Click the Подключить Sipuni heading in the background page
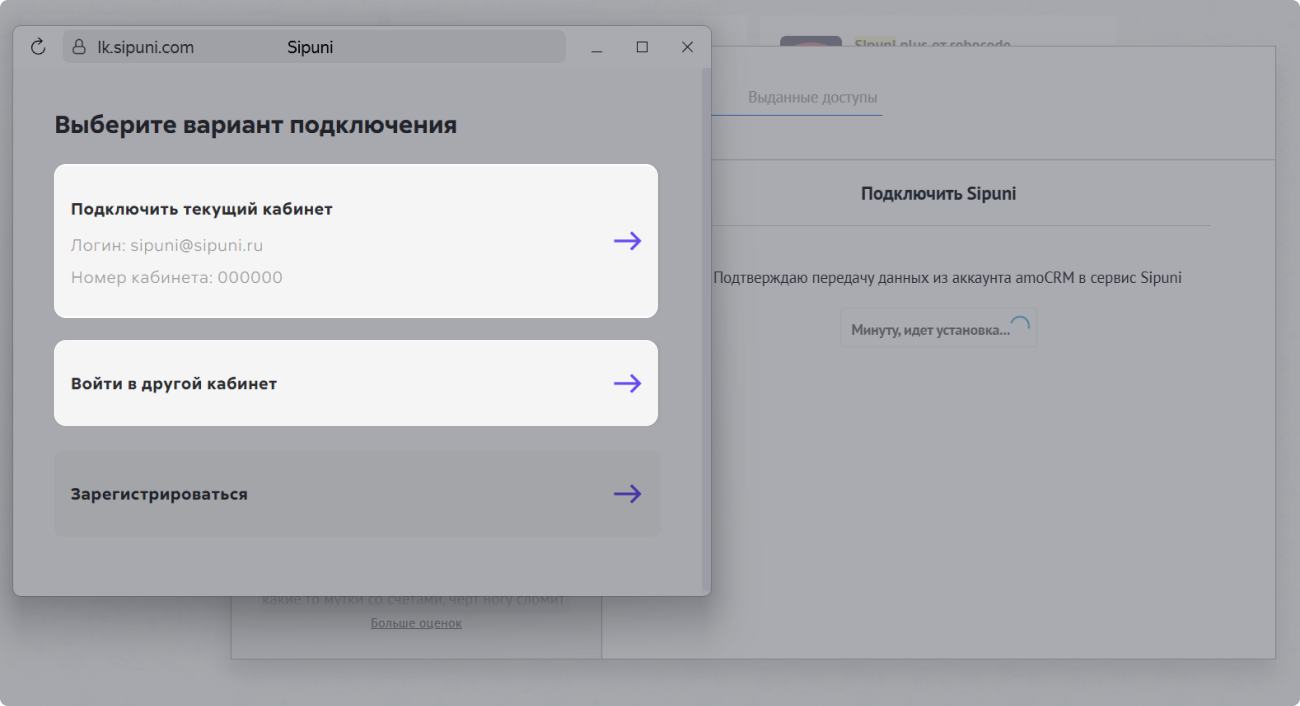 pos(938,193)
